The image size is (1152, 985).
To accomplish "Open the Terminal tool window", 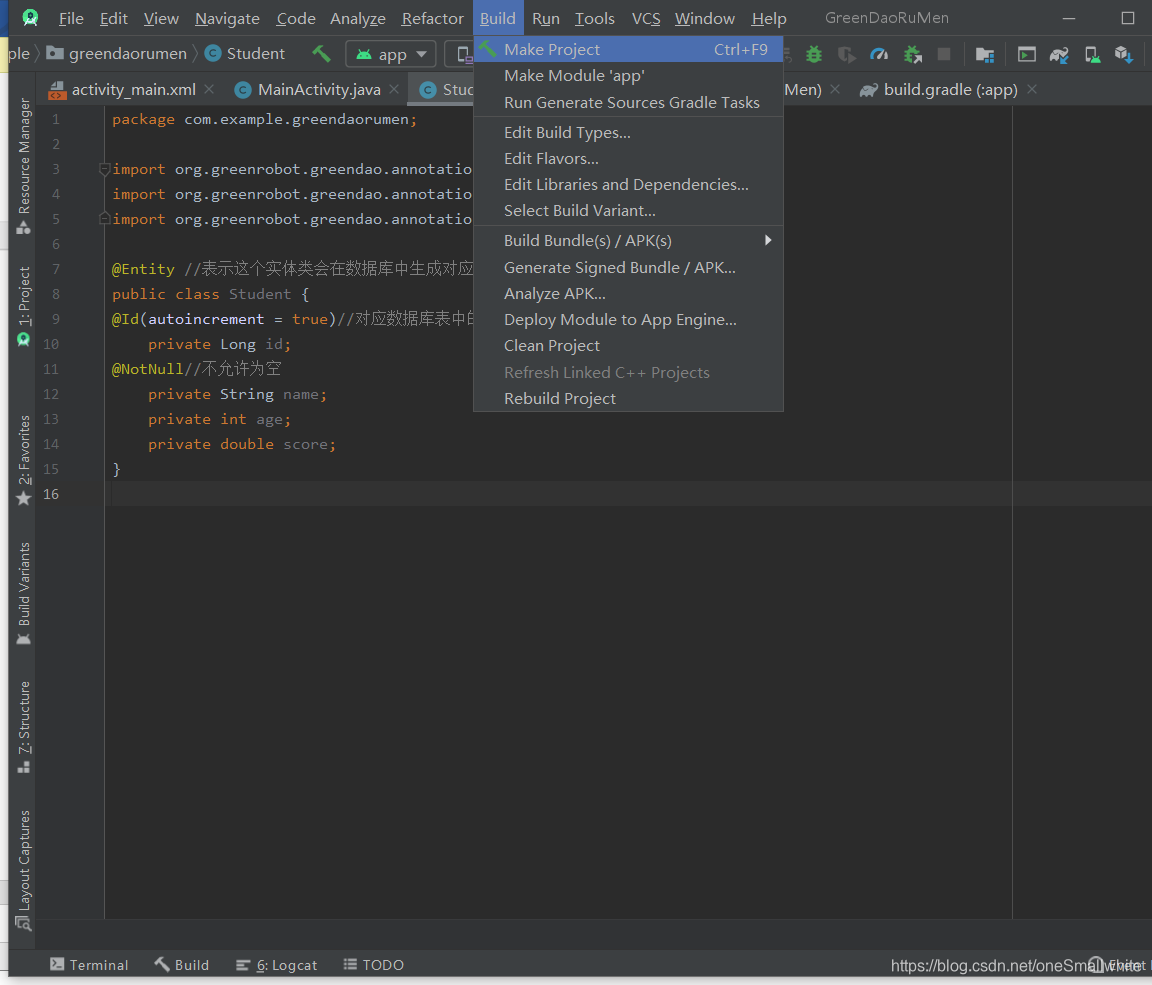I will [89, 964].
